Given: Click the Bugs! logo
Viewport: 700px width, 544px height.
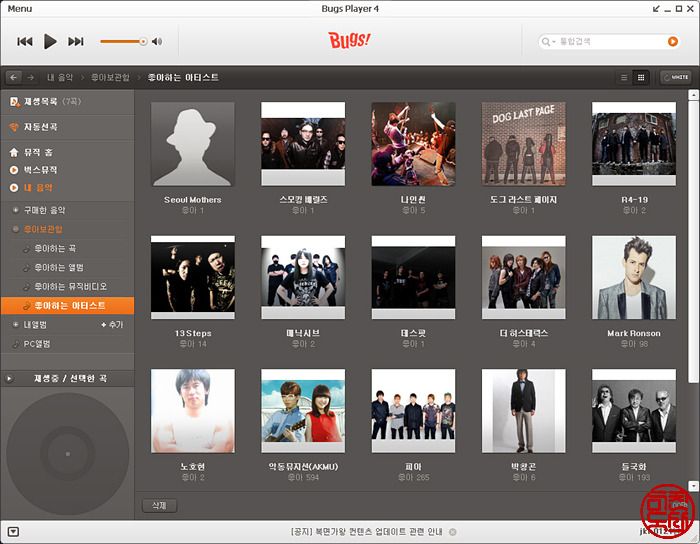Looking at the screenshot, I should (x=350, y=40).
